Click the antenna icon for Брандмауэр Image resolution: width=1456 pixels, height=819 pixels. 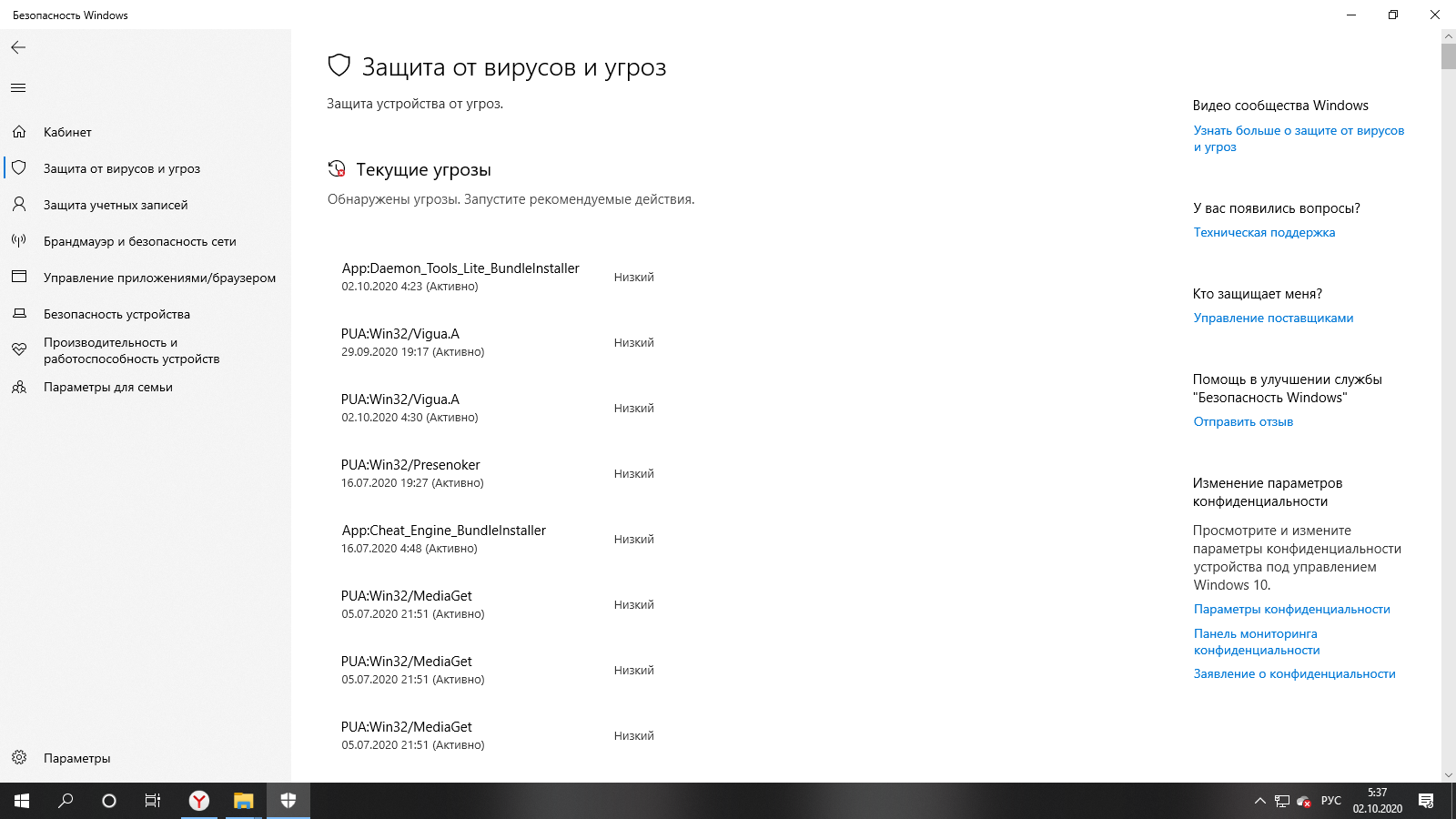coord(19,241)
